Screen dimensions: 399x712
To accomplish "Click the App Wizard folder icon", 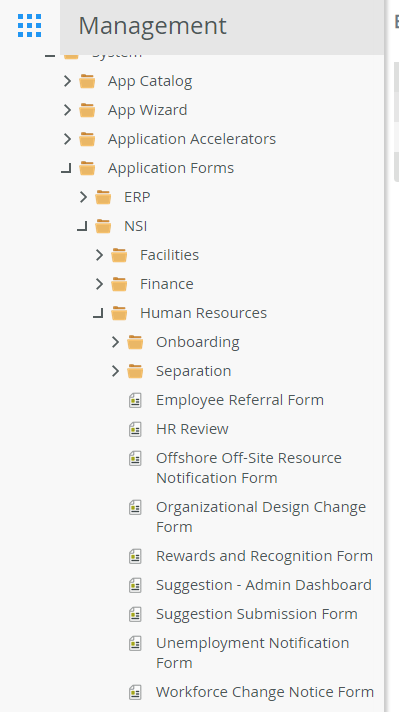I will tap(87, 110).
